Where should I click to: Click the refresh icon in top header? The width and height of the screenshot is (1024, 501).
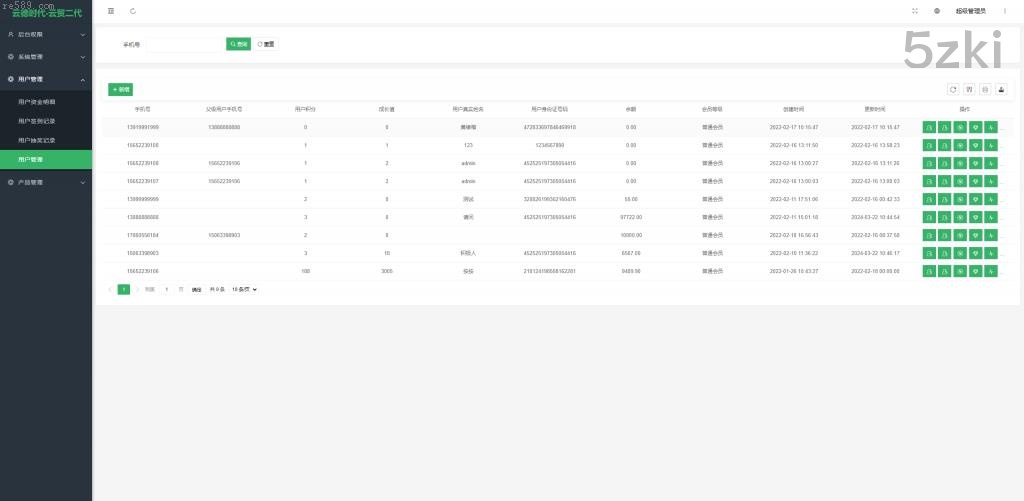(x=133, y=11)
